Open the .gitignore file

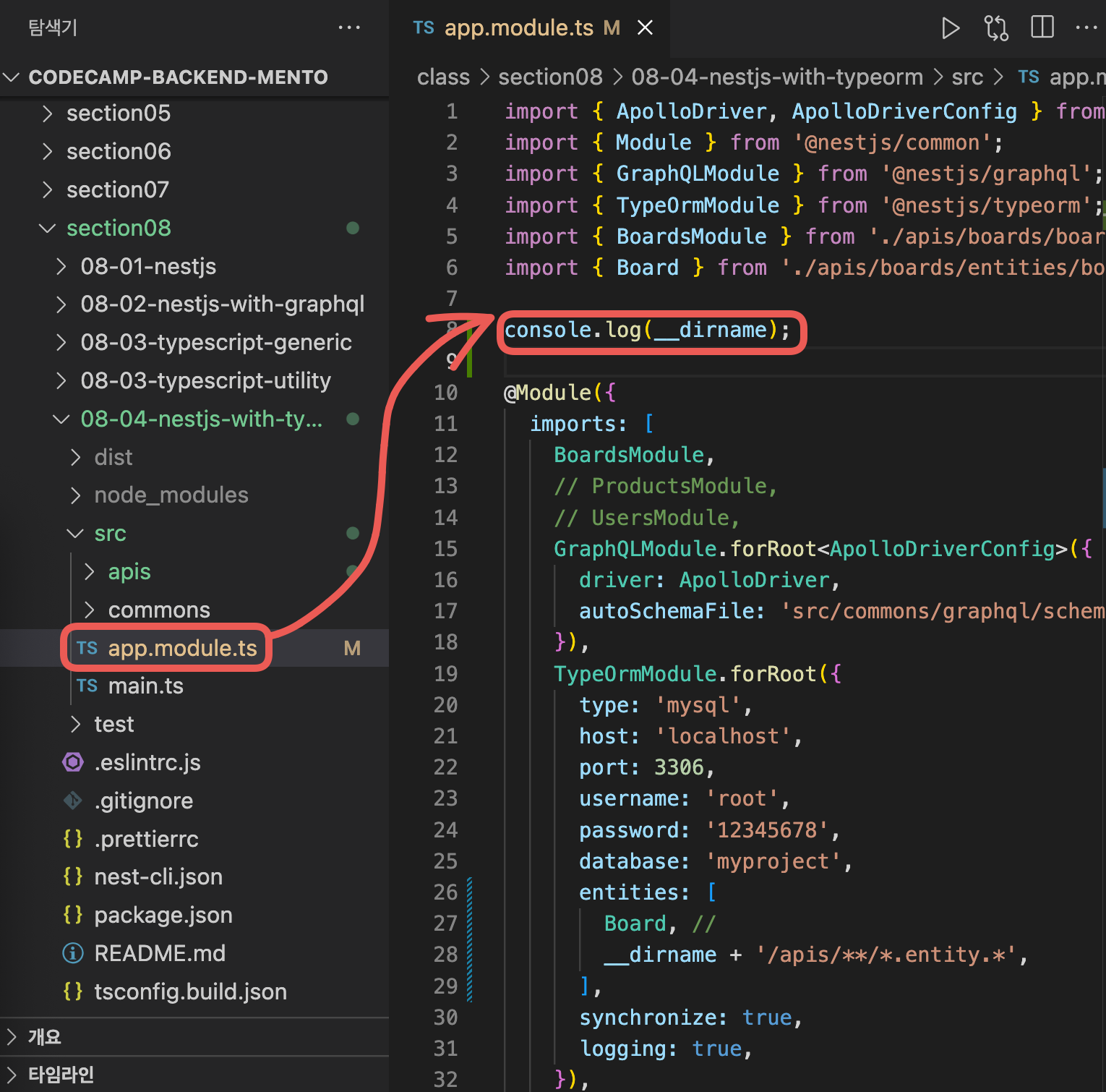(x=194, y=801)
